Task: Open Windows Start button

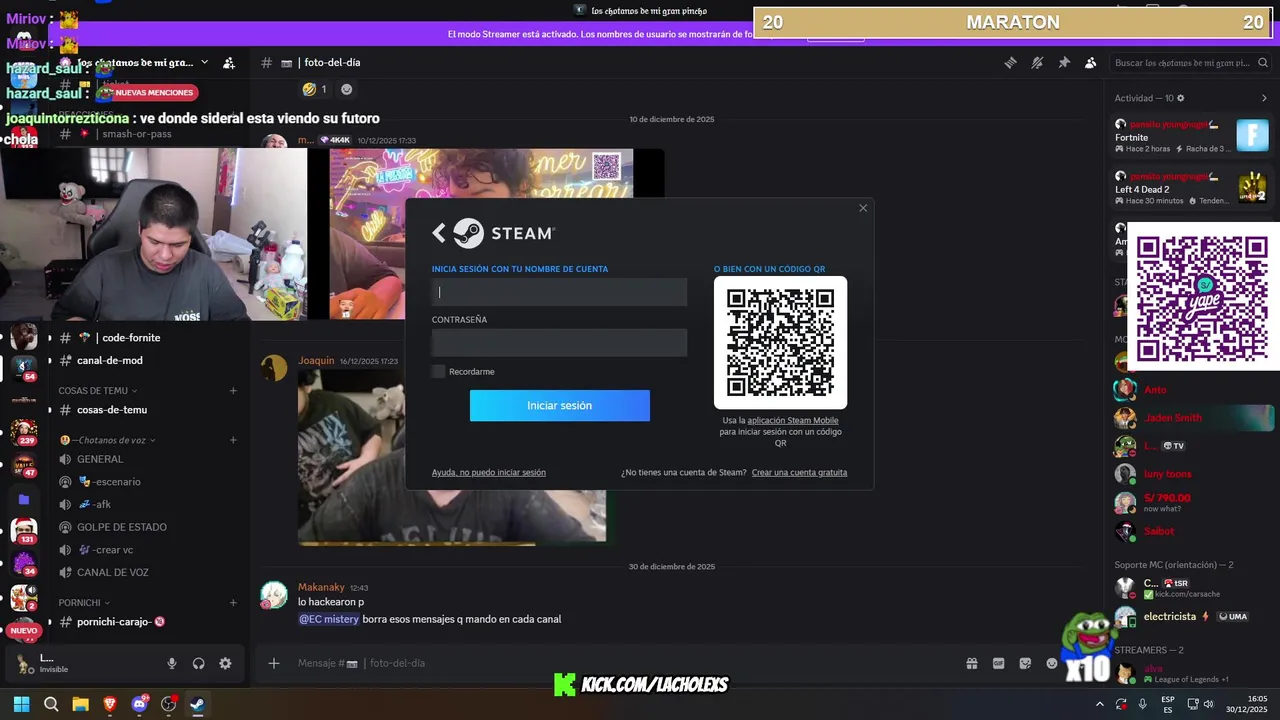Action: coord(21,704)
